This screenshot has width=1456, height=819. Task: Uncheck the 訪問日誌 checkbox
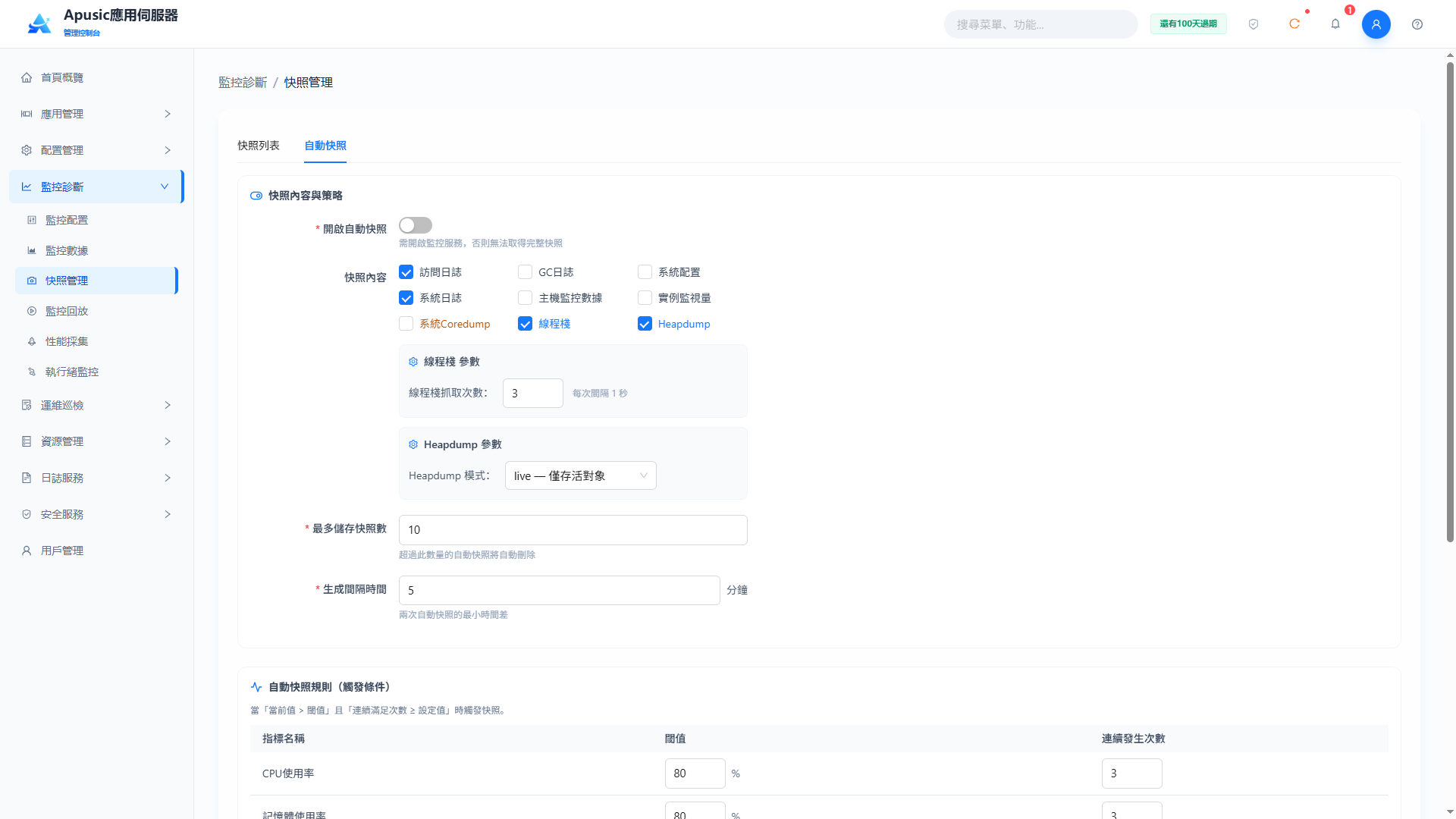[406, 272]
